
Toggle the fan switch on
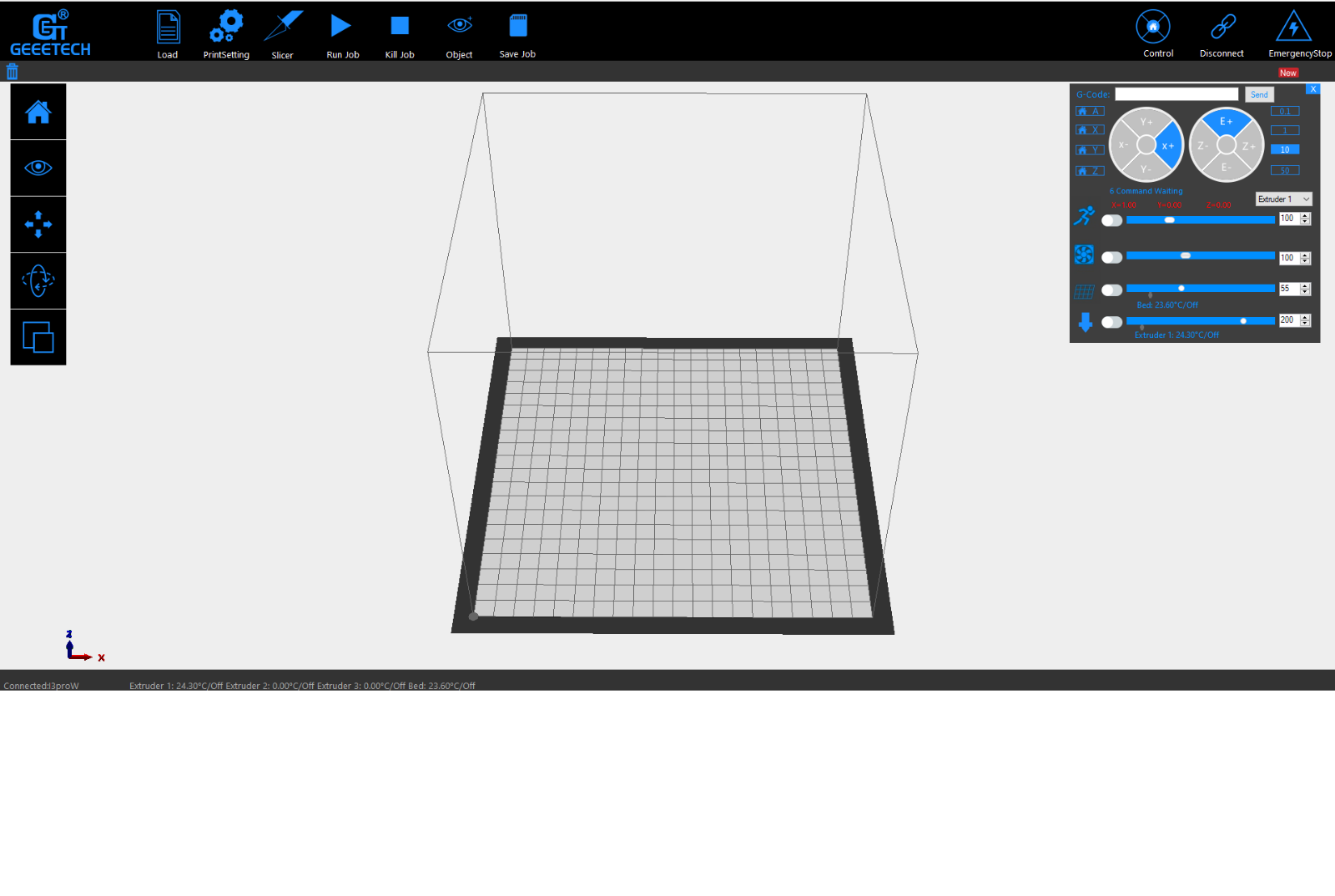1111,258
